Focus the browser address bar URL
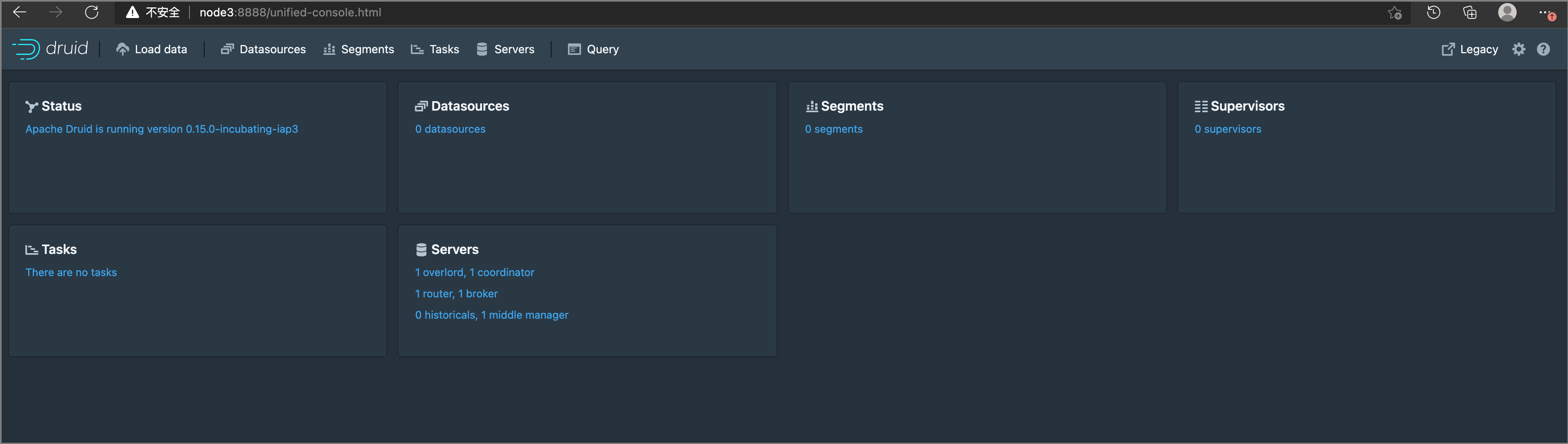1568x444 pixels. (291, 12)
